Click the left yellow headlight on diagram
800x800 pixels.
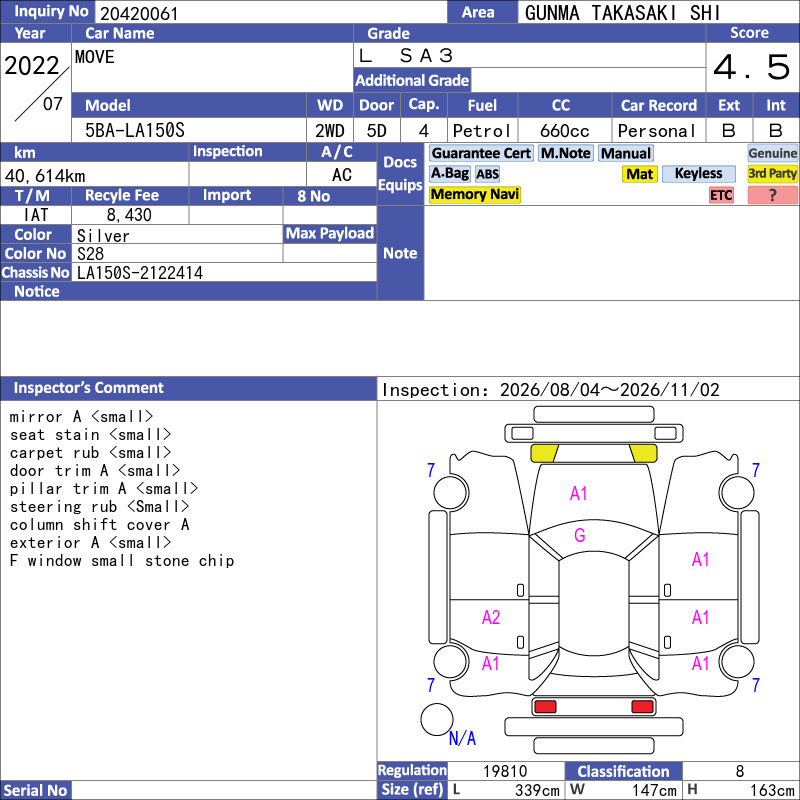[x=544, y=453]
